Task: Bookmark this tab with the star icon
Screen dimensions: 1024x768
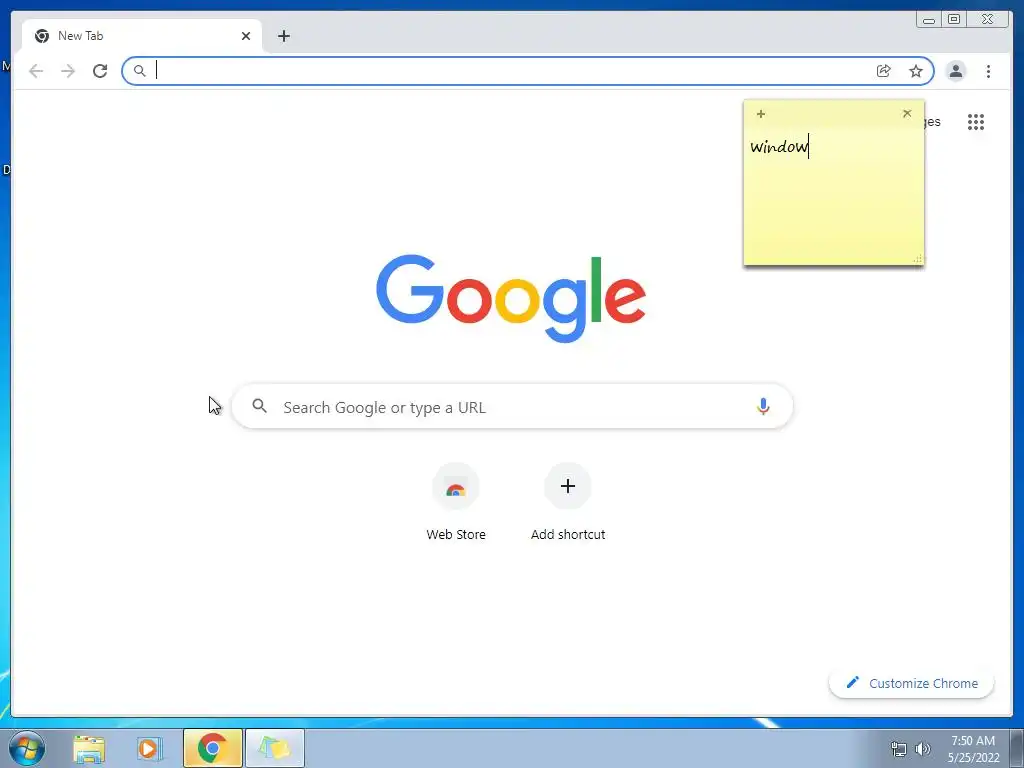Action: coord(916,71)
